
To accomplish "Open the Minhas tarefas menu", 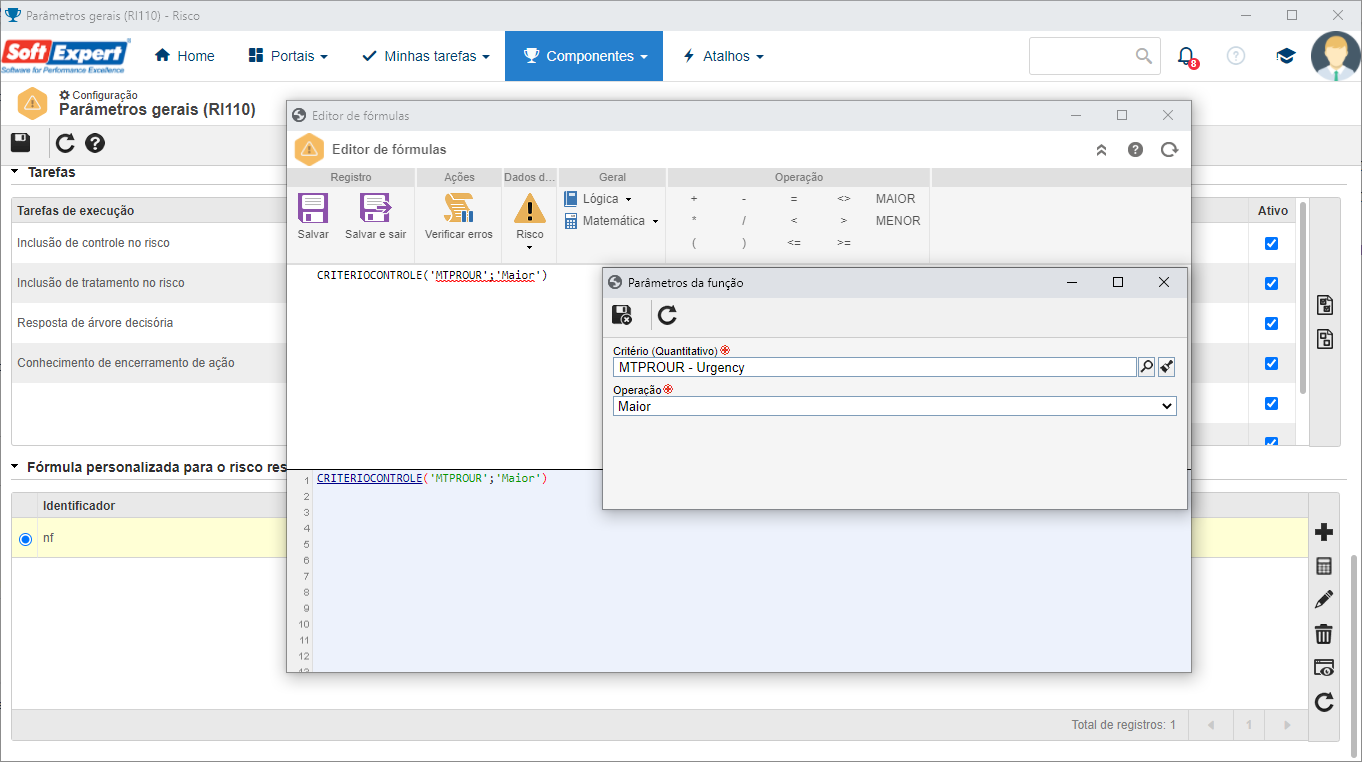I will [x=426, y=56].
